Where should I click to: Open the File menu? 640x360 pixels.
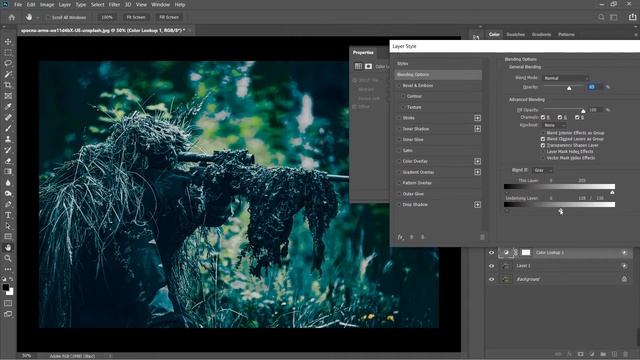click(18, 4)
